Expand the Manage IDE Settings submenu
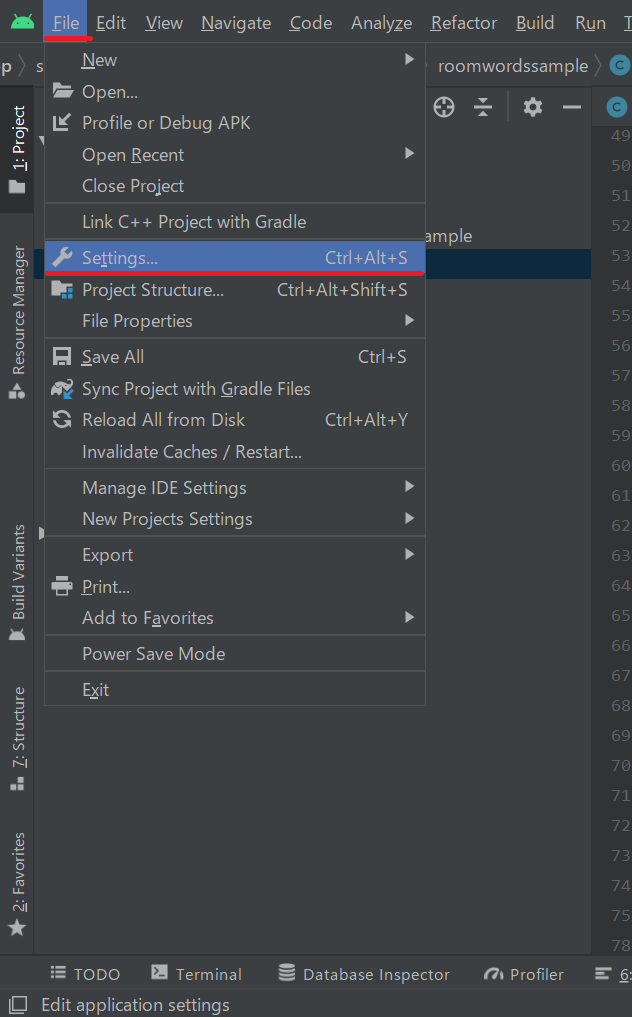This screenshot has width=632, height=1017. point(235,488)
